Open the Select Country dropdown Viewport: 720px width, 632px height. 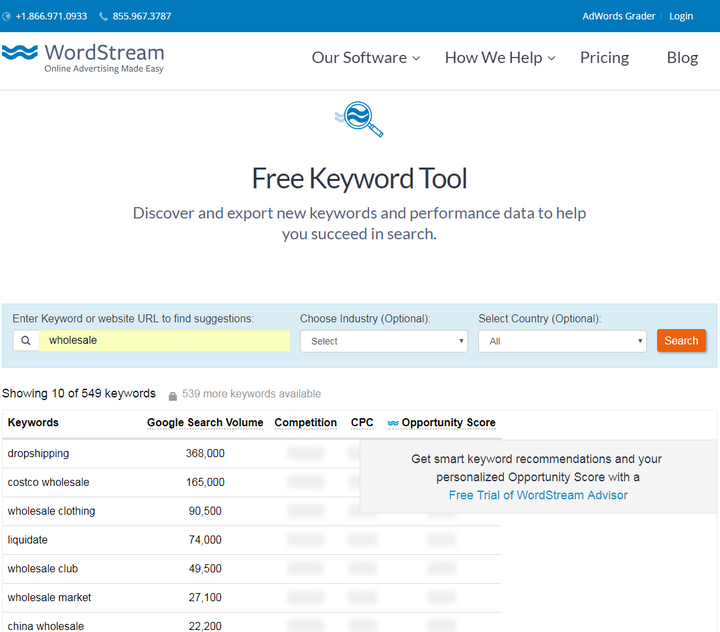click(562, 341)
